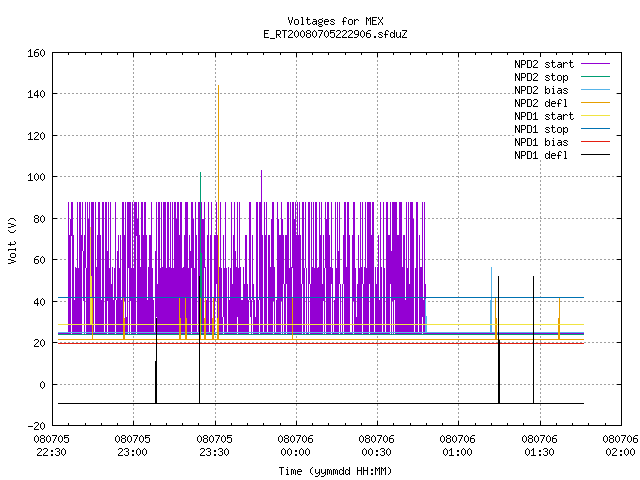Screen dimensions: 640x480
Task: Click the x-axis tick label 080706 00:30
Action: pyautogui.click(x=377, y=445)
